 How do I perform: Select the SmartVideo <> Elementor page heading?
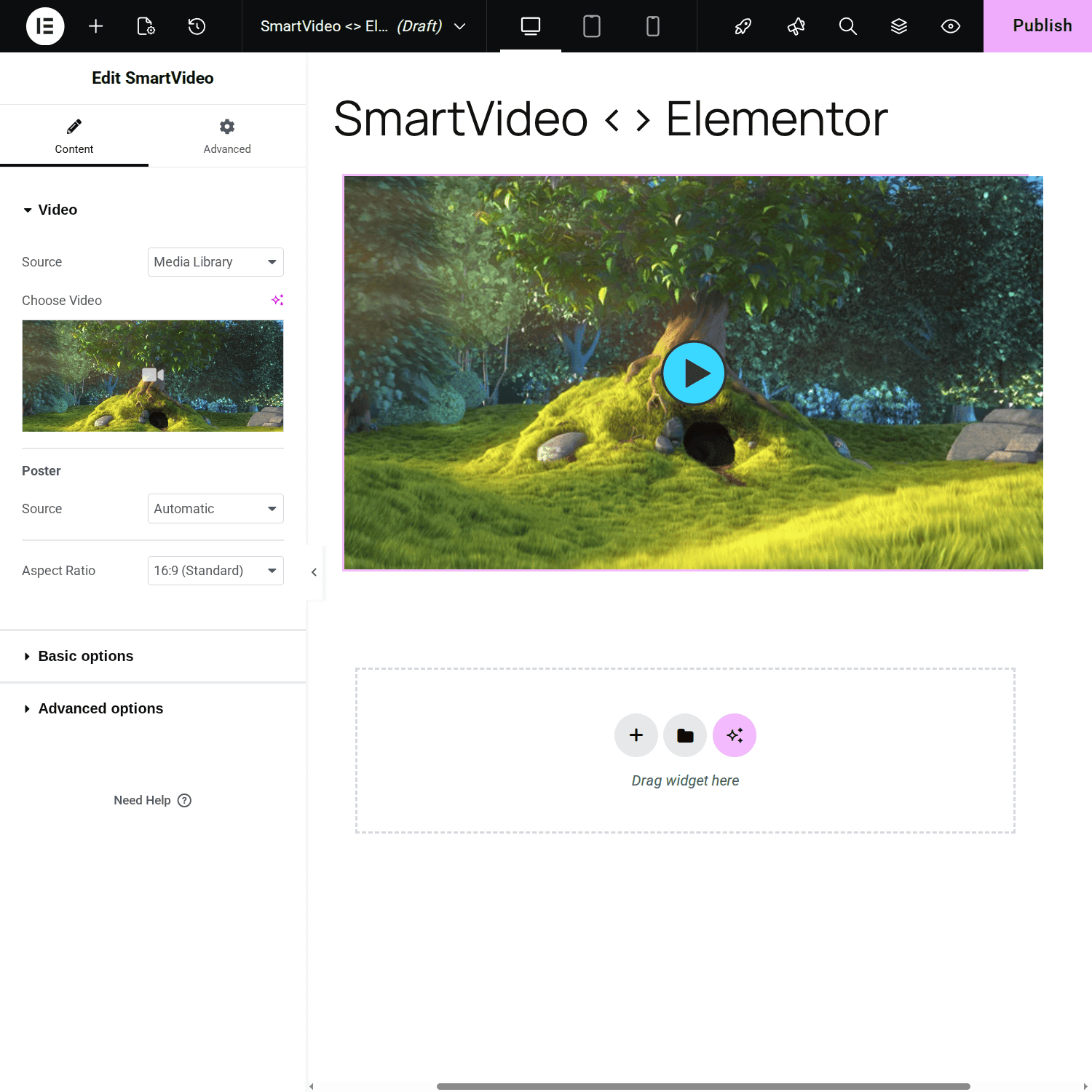(x=611, y=119)
